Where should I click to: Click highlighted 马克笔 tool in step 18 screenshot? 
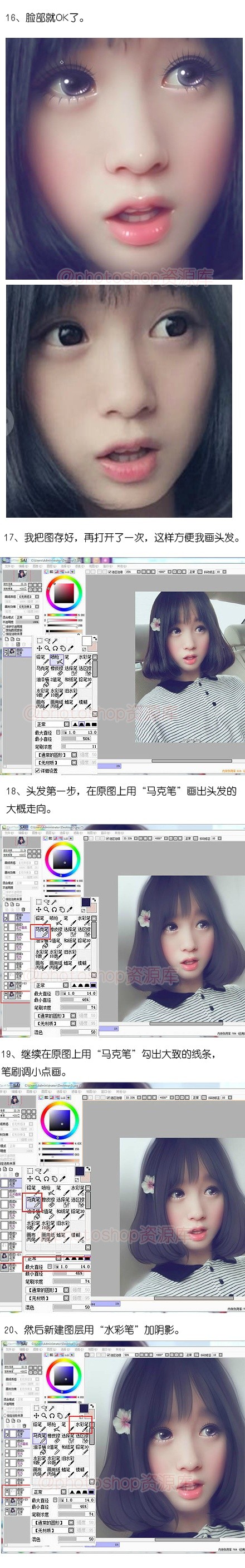[x=41, y=932]
